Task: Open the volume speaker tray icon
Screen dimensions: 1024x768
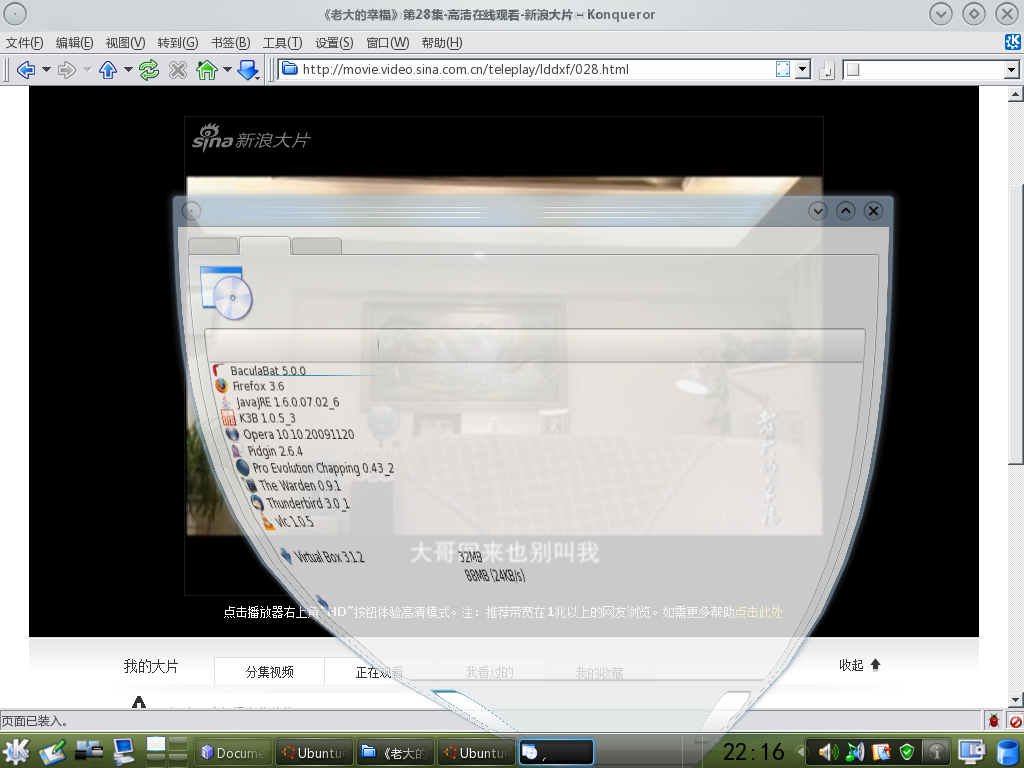Action: coord(828,752)
